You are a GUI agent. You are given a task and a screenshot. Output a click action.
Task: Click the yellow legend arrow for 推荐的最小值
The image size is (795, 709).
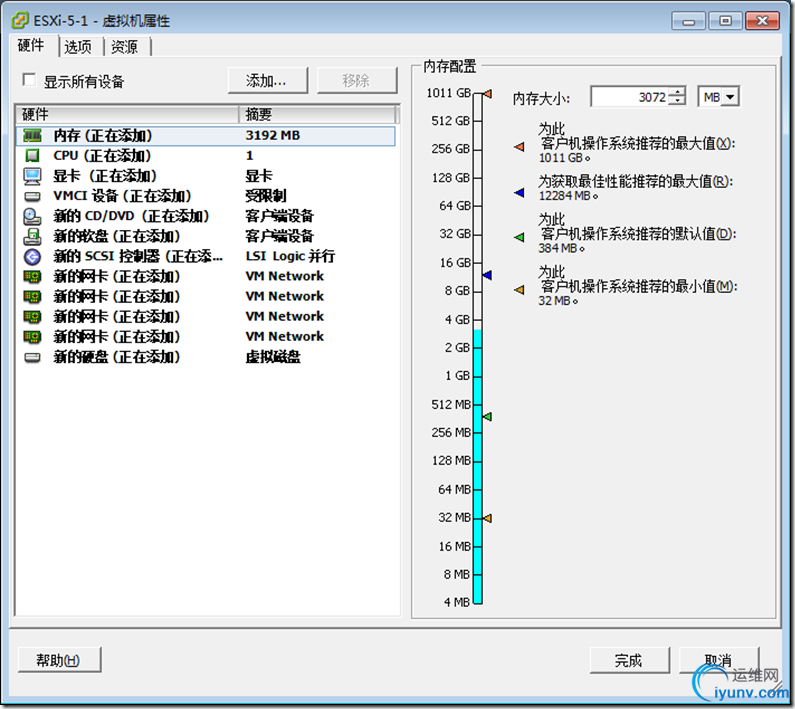pyautogui.click(x=519, y=290)
